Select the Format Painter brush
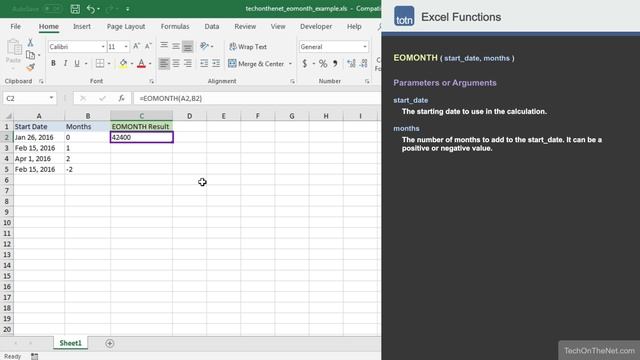 pos(30,67)
